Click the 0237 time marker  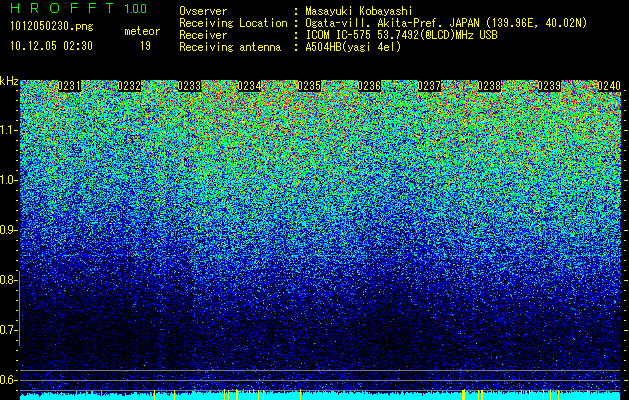pos(429,86)
